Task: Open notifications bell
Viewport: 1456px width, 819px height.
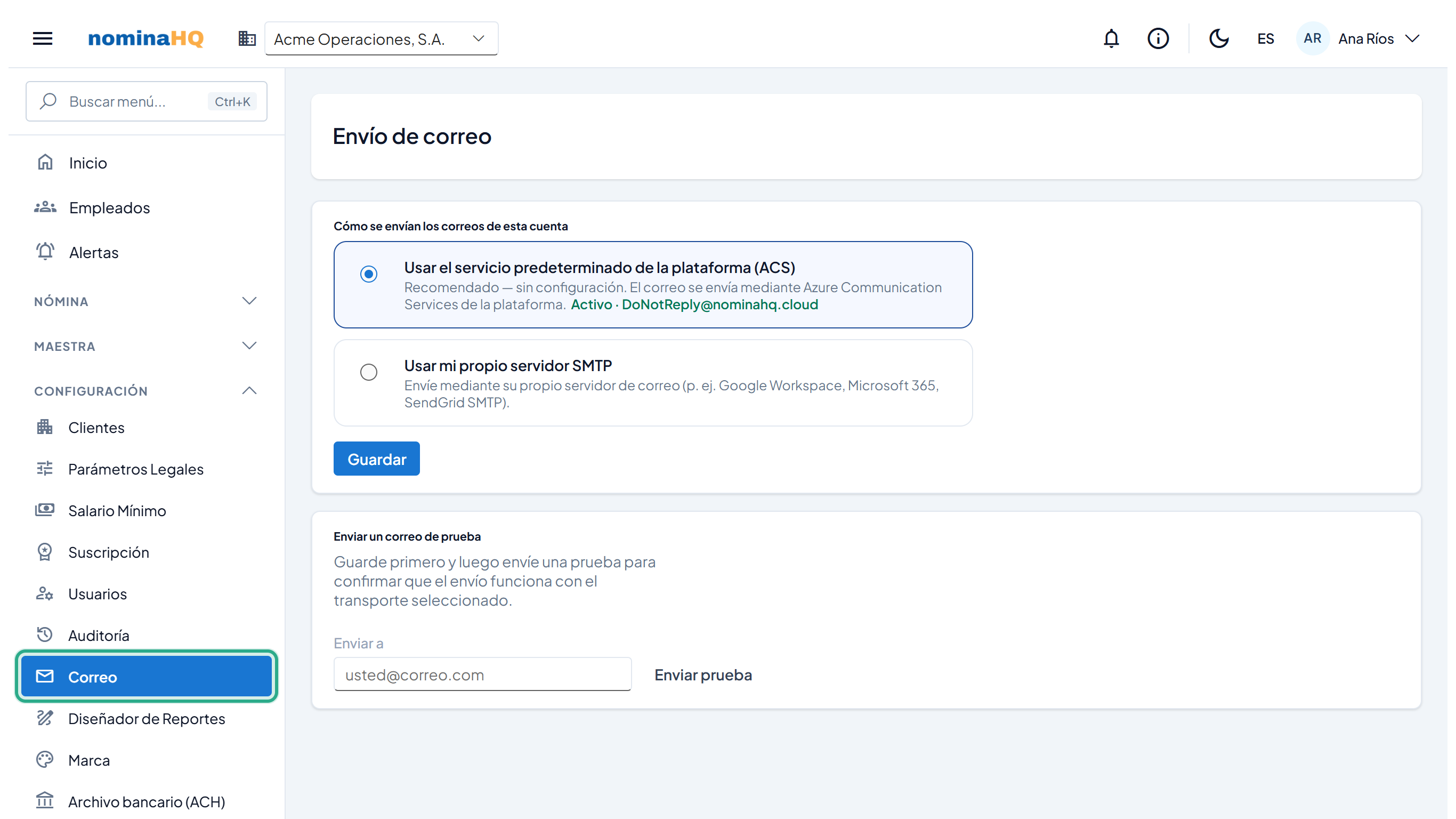Action: tap(1111, 38)
